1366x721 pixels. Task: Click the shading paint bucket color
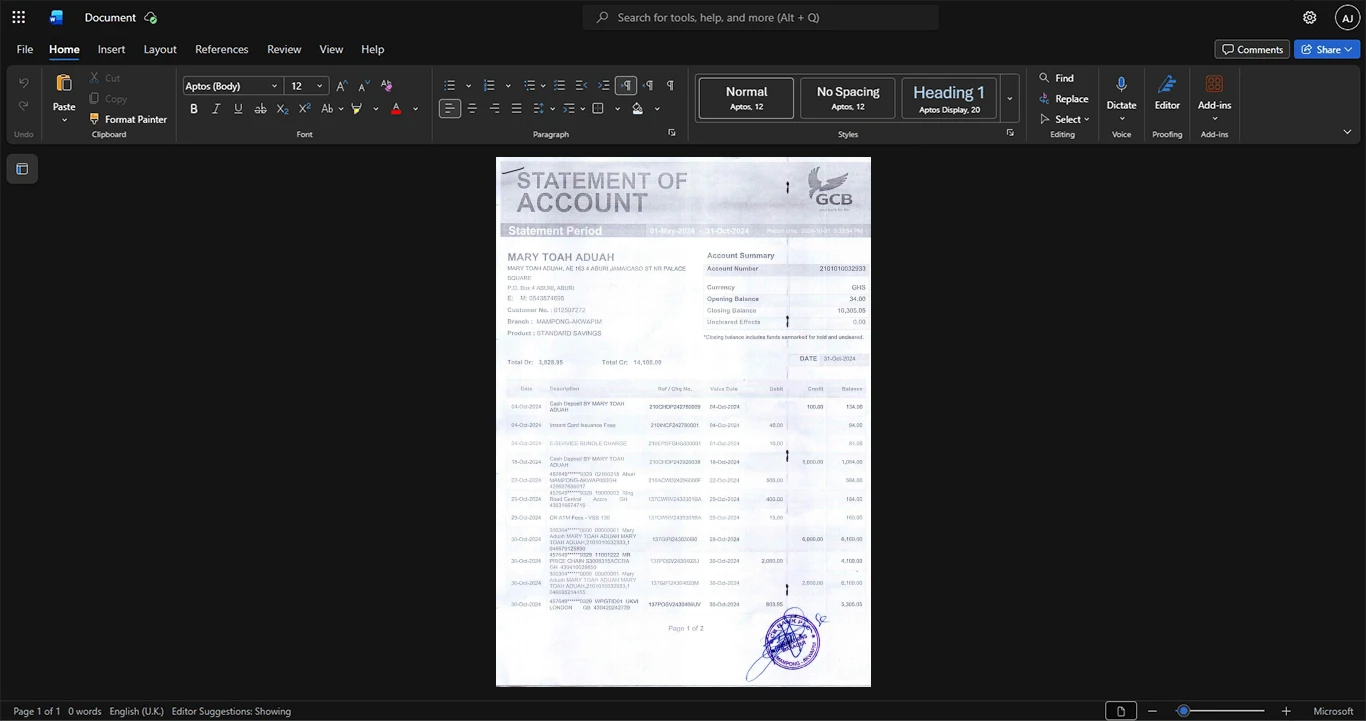click(638, 108)
